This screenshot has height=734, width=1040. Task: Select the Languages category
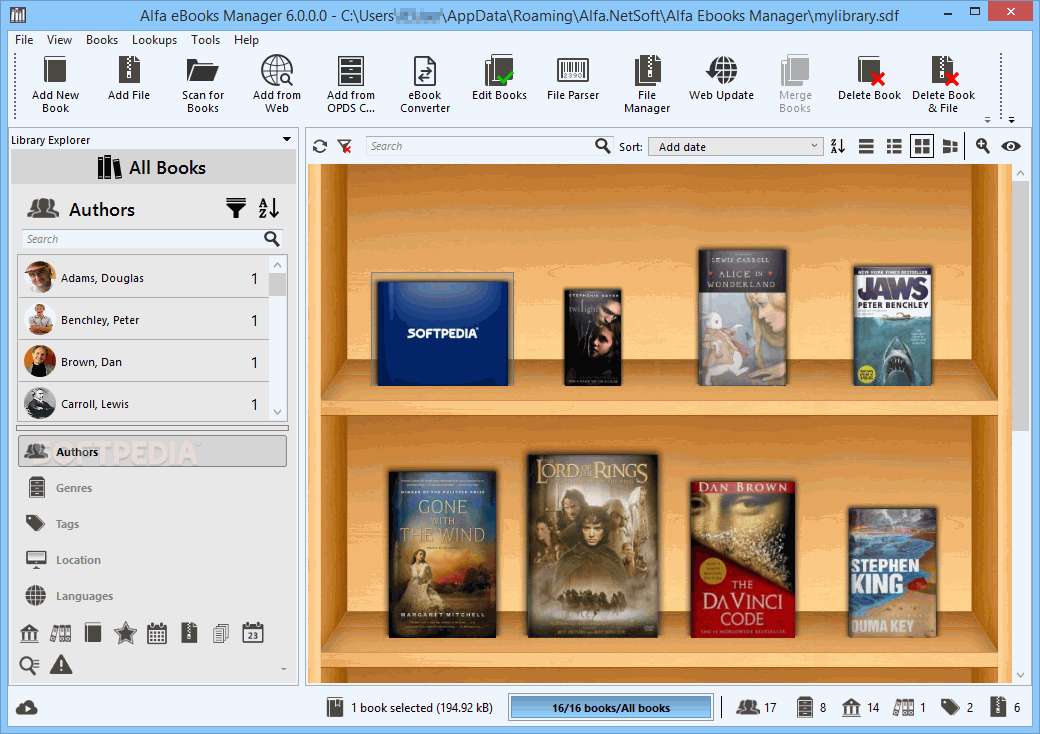click(x=84, y=596)
